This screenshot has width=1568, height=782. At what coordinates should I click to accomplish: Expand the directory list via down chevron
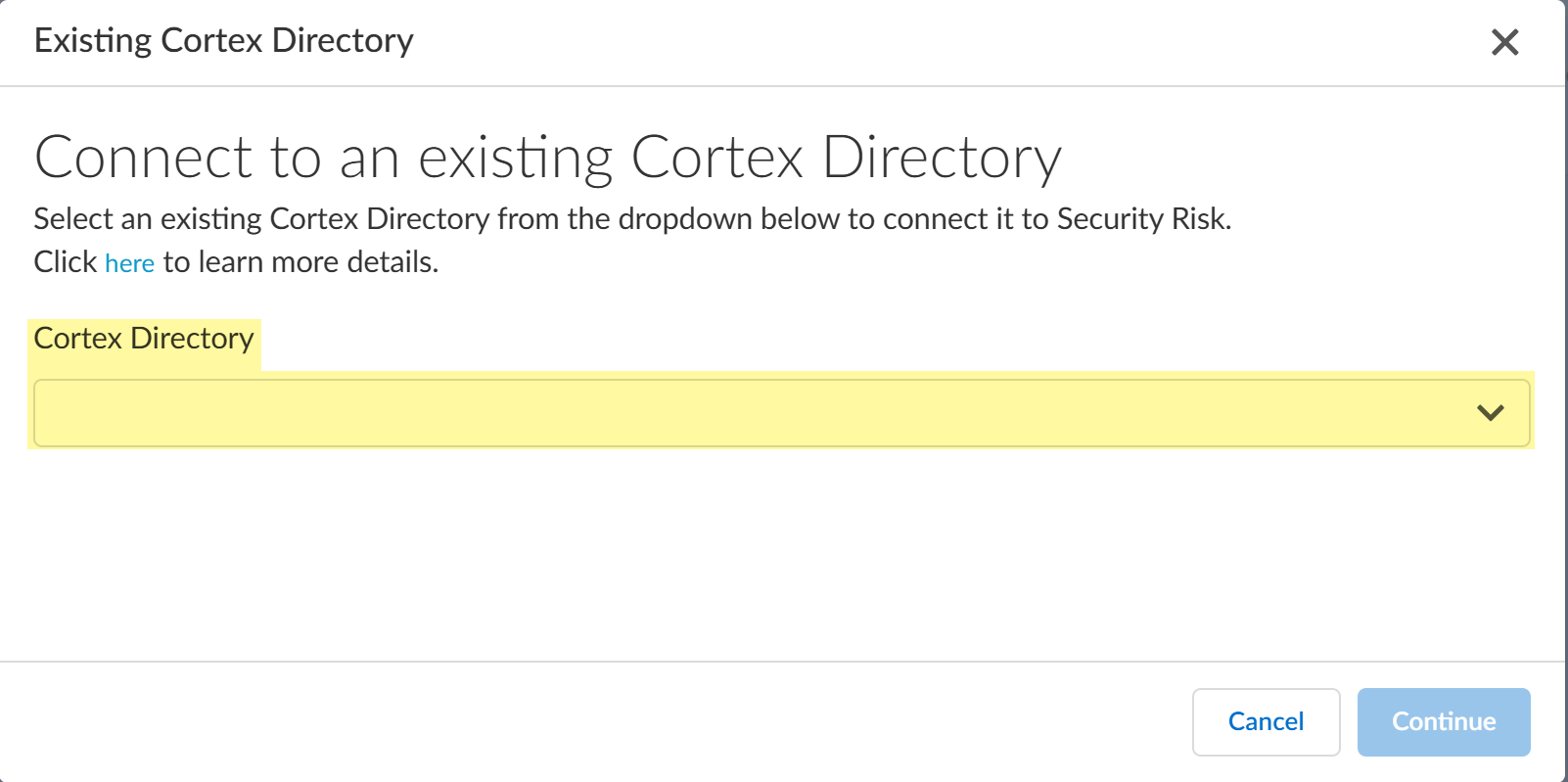(x=1490, y=413)
